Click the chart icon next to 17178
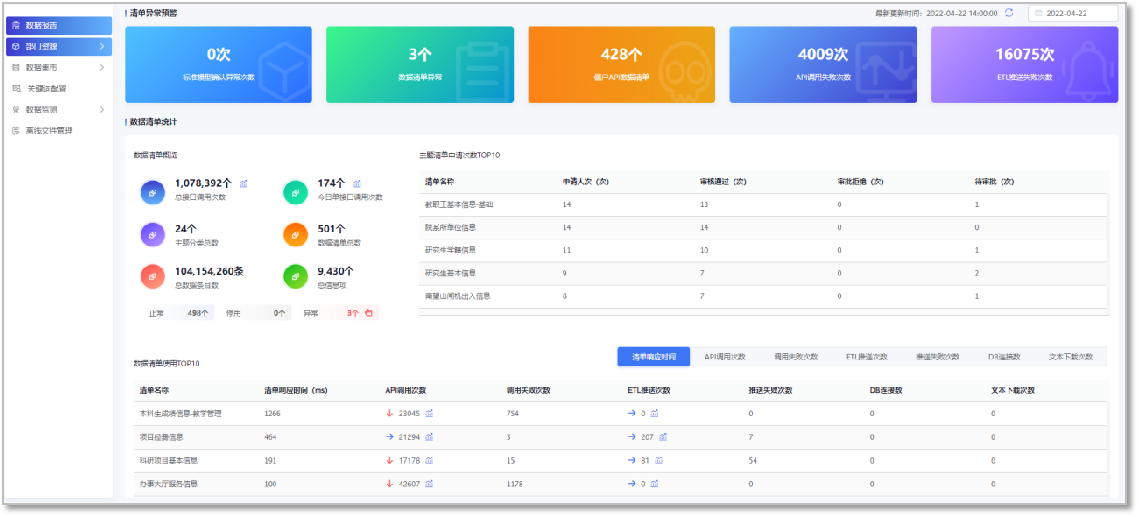The width and height of the screenshot is (1139, 517). point(429,460)
